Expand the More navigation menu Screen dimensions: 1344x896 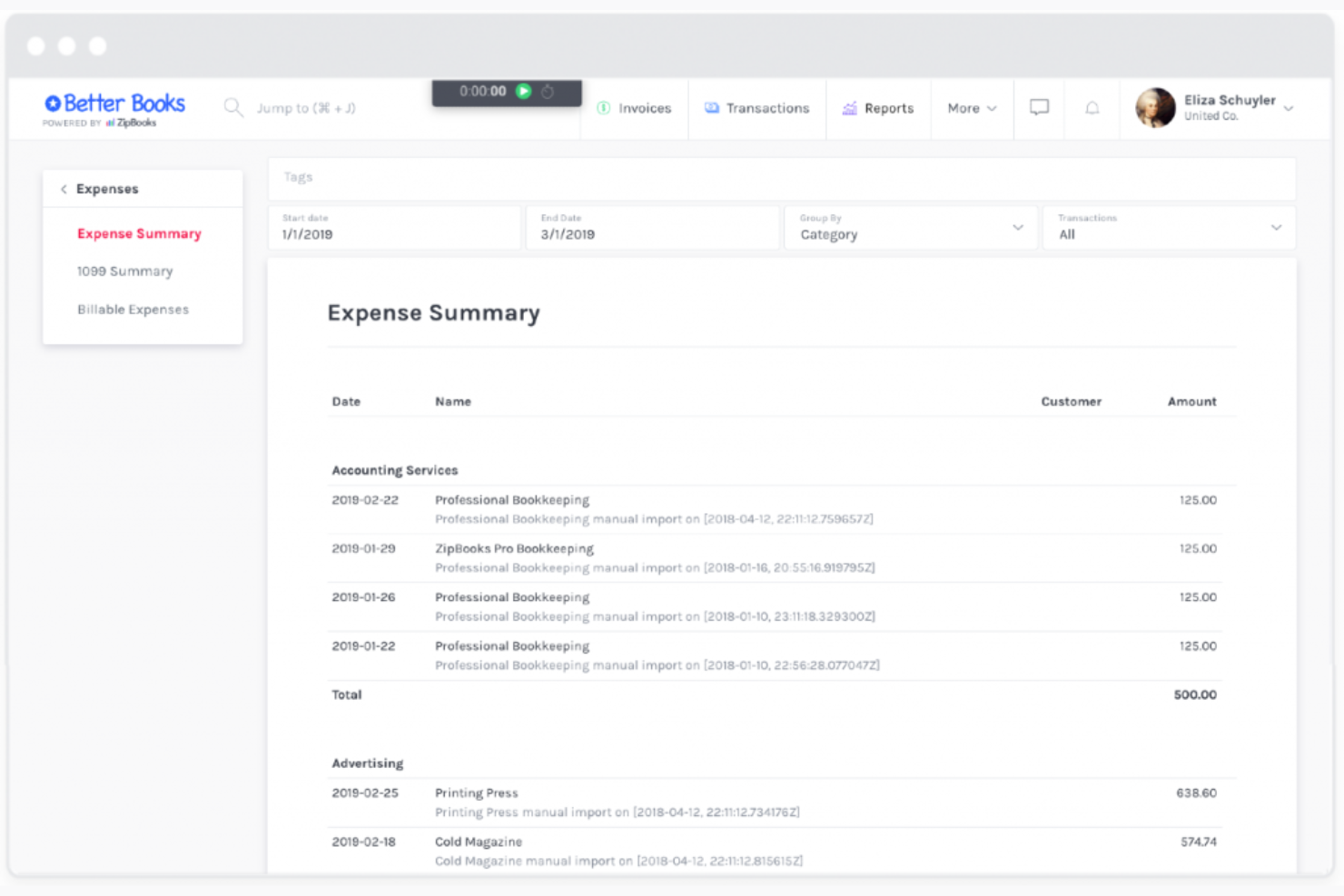[971, 108]
